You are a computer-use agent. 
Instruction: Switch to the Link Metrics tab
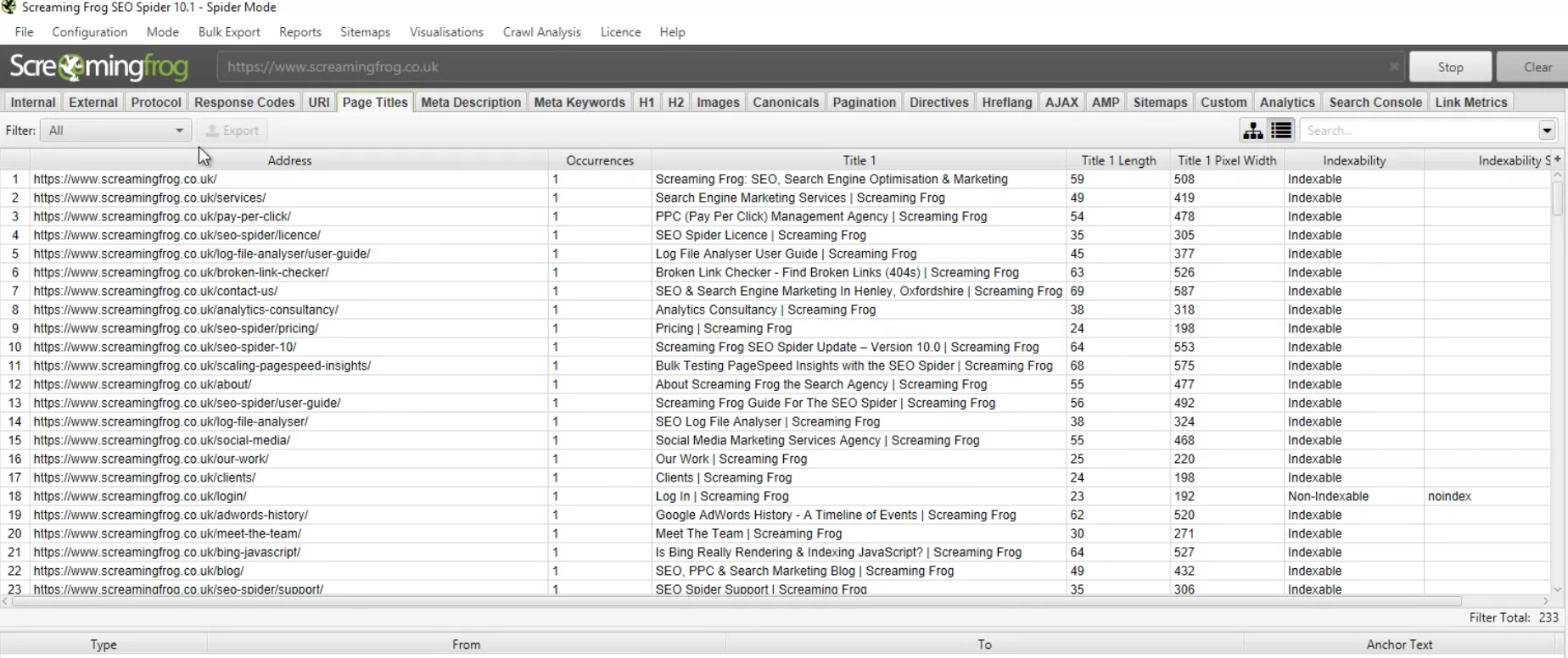pos(1471,102)
